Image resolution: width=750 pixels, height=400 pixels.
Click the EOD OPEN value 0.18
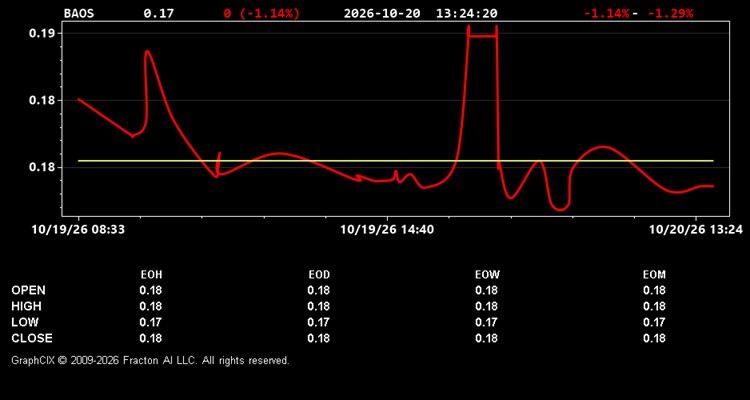tap(319, 290)
